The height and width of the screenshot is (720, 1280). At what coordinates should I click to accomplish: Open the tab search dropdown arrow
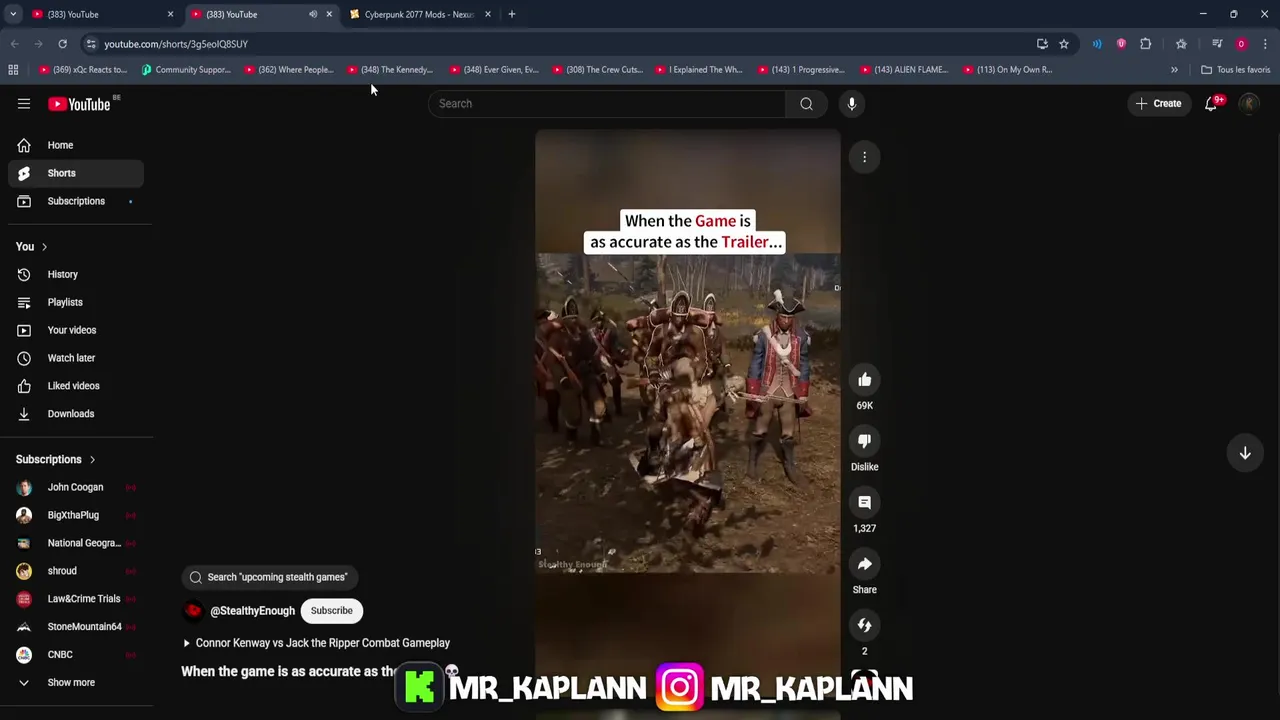point(13,14)
